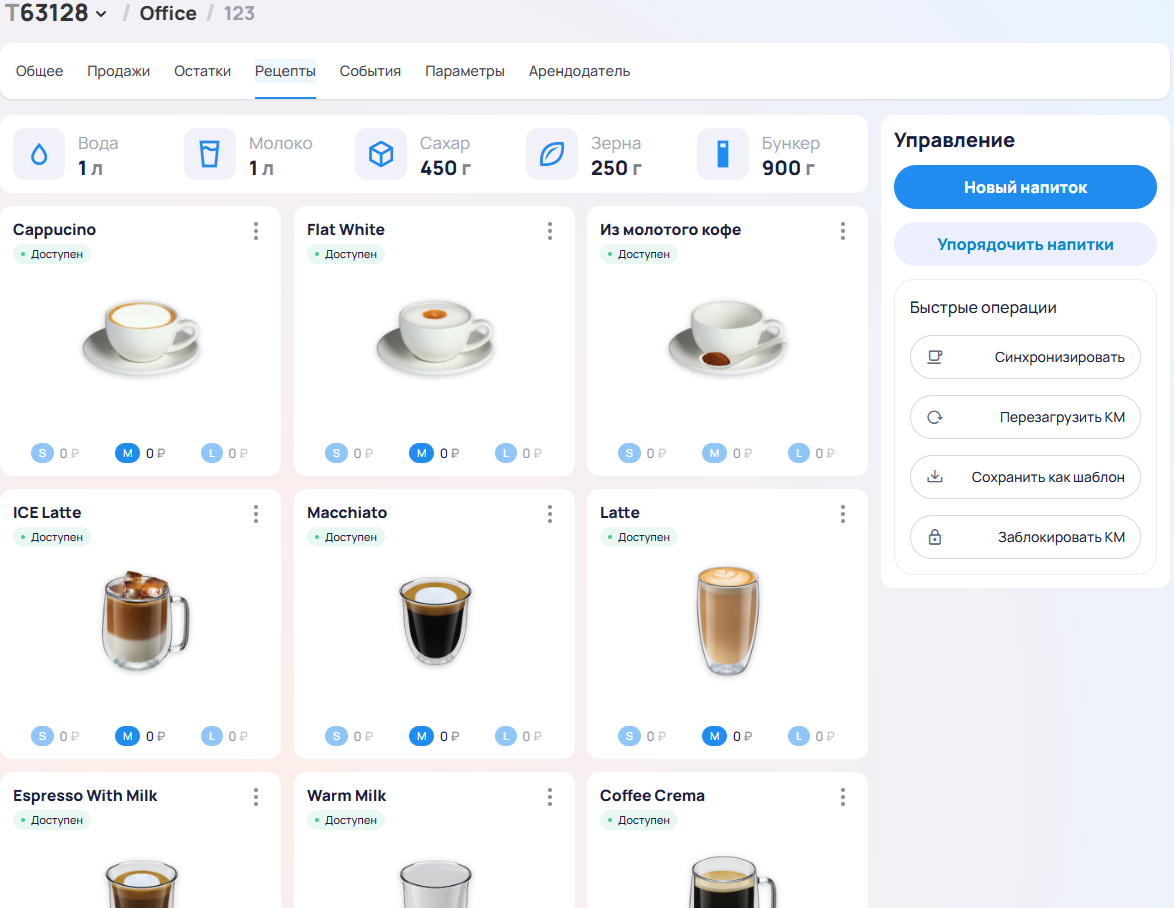Click the coffee beans leaf icon
The image size is (1174, 908).
click(x=552, y=155)
